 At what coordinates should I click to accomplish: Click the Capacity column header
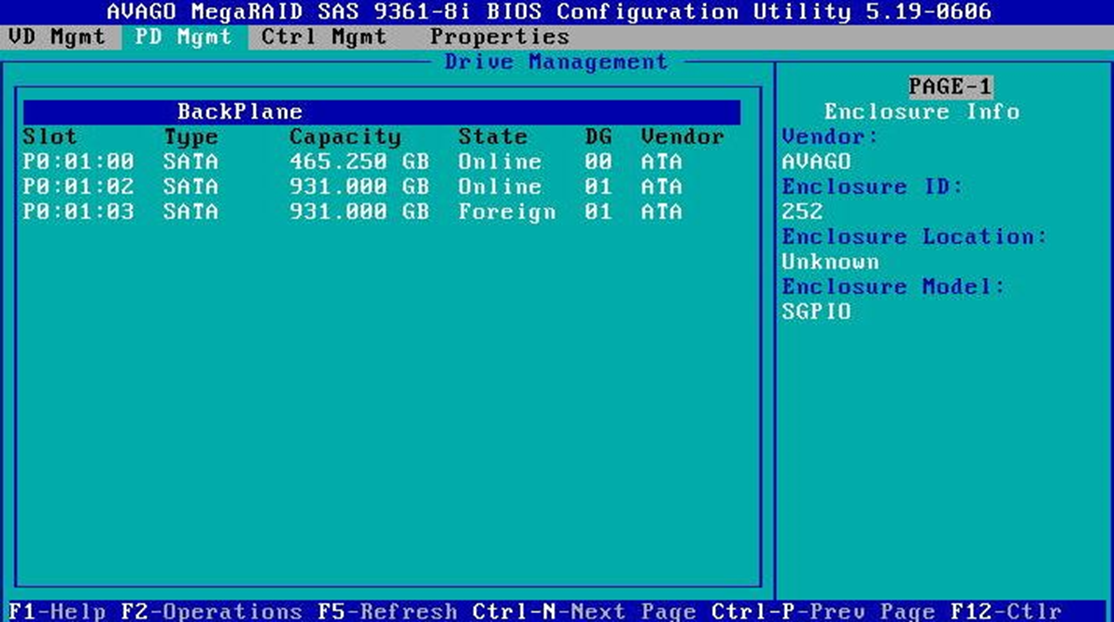point(345,137)
